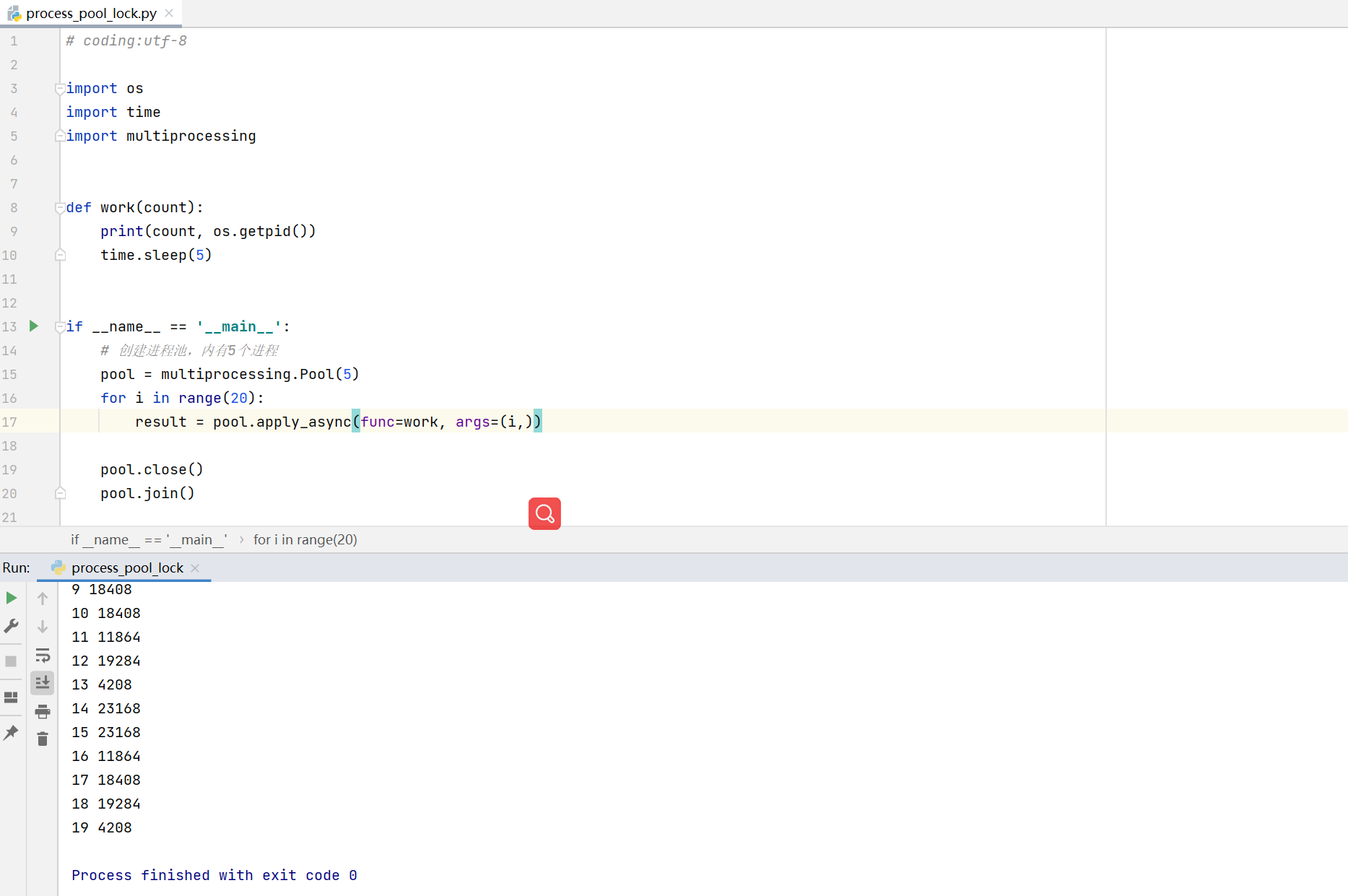The width and height of the screenshot is (1348, 896).
Task: Click console output line '14 23168'
Action: [106, 708]
